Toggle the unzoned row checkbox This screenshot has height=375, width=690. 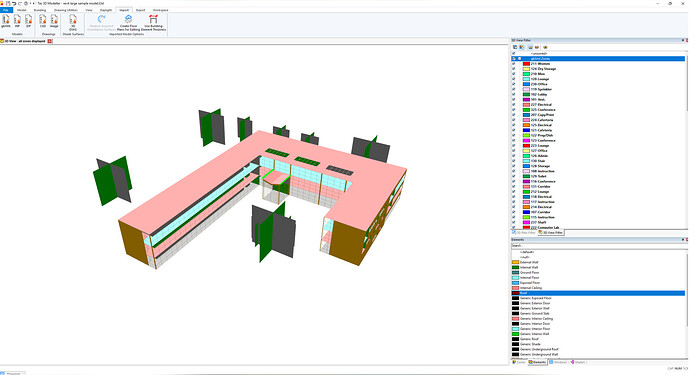514,54
